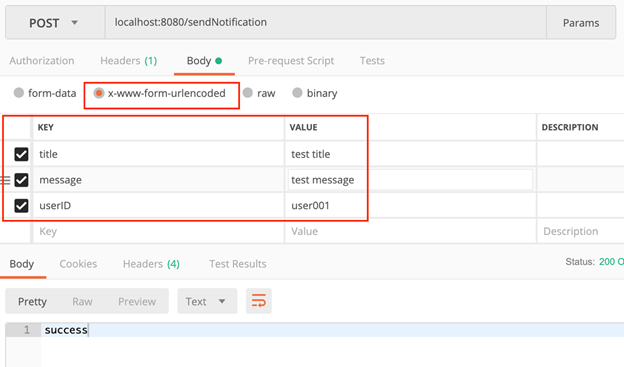Select the x-www-form-urlencoded radio option
The width and height of the screenshot is (624, 367).
(99, 93)
